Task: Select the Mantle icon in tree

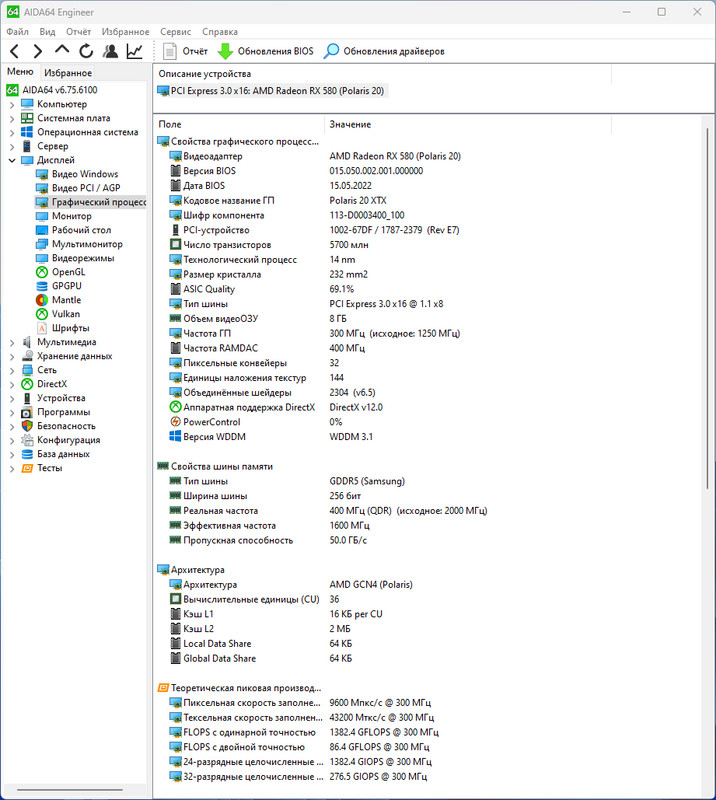Action: pyautogui.click(x=42, y=300)
